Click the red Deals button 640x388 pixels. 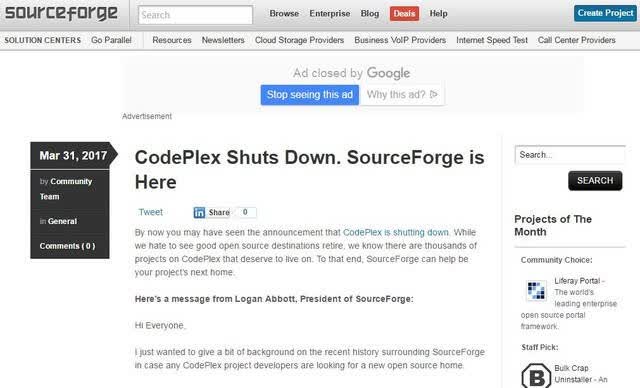tap(404, 13)
